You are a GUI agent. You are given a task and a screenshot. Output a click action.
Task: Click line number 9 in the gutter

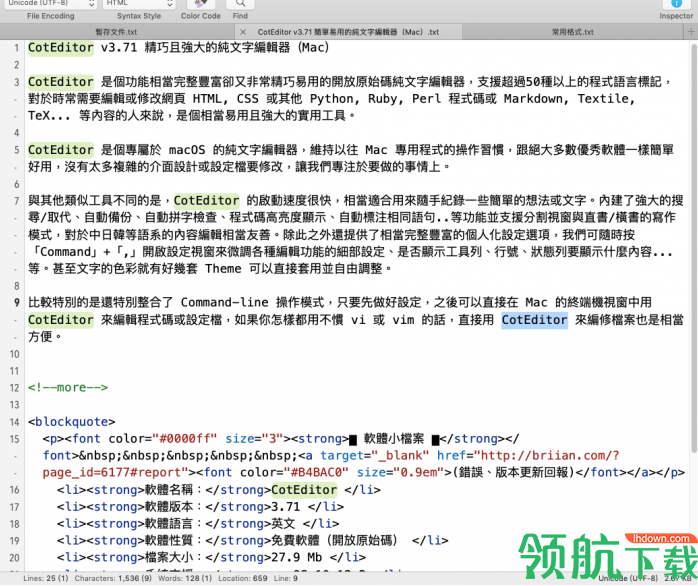tap(16, 303)
